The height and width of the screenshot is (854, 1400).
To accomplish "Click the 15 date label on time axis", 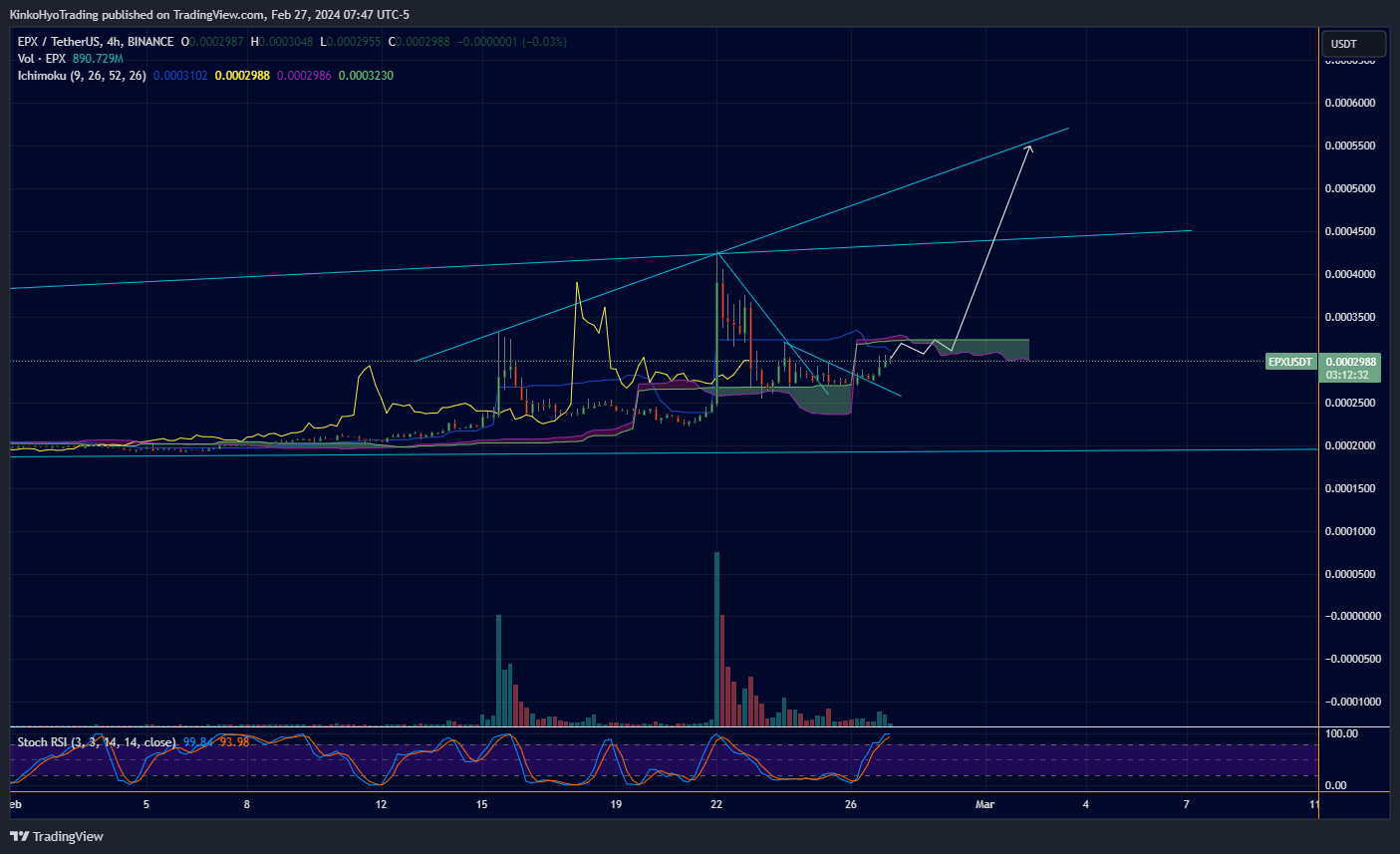I will pos(482,804).
